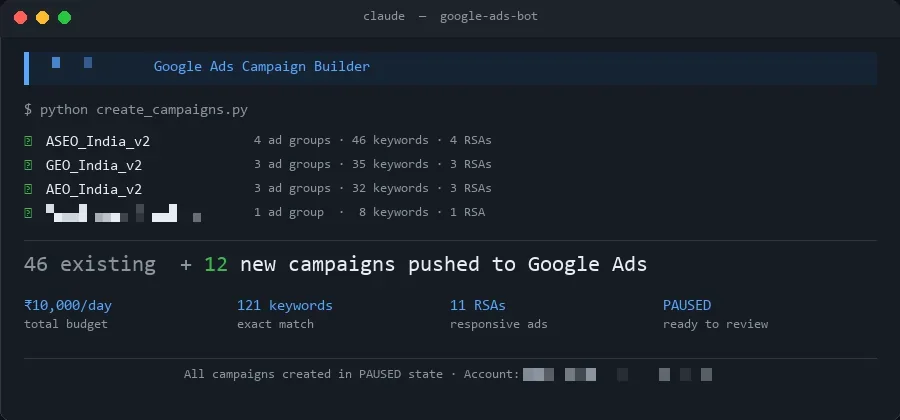Click the 'total budget' label

click(x=65, y=324)
